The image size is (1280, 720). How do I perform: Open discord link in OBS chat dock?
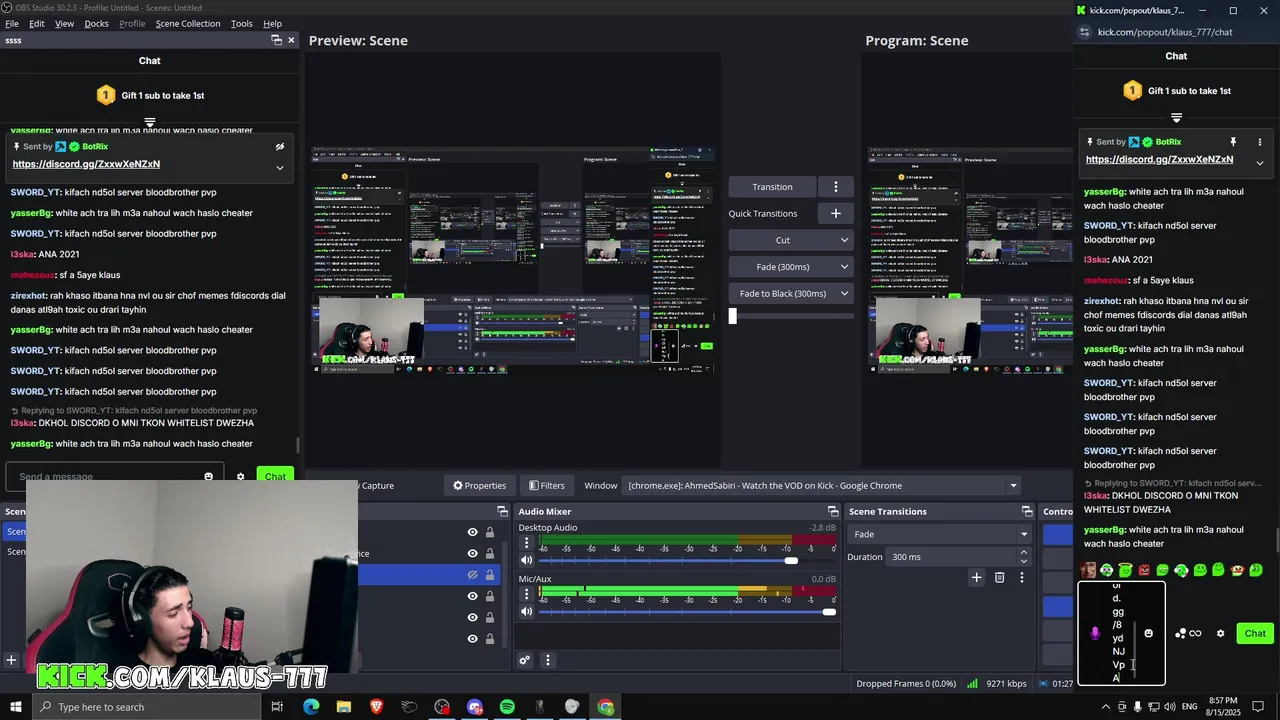coord(86,164)
